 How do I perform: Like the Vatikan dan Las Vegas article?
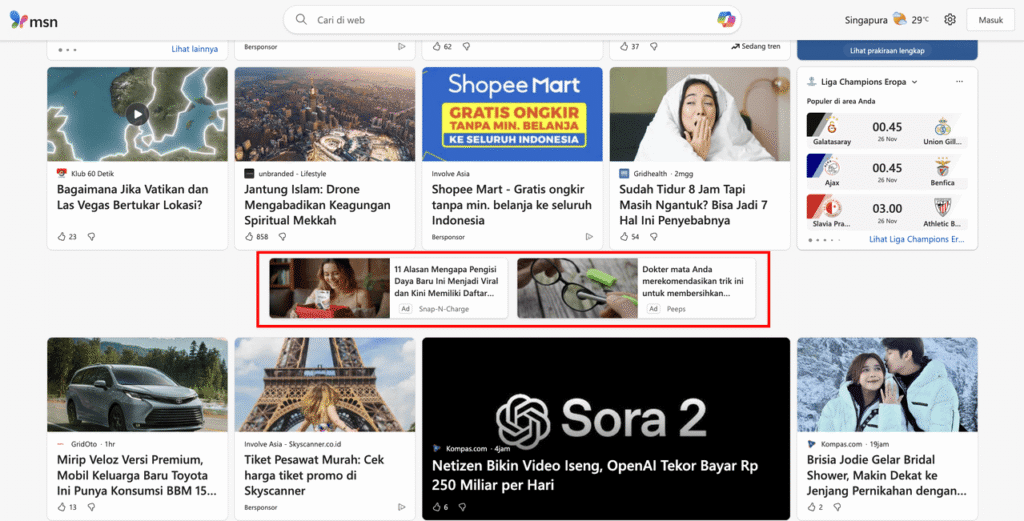click(62, 237)
